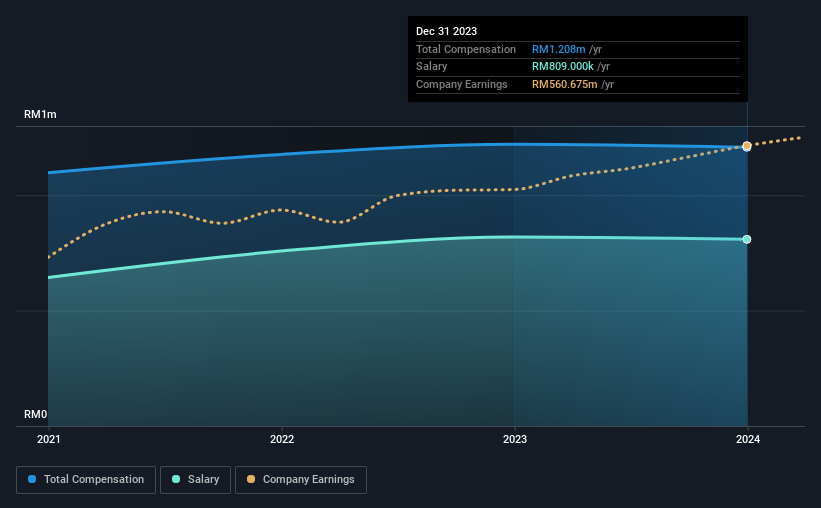Click the orange dot in Company Earnings legend
This screenshot has height=508, width=821.
(251, 479)
